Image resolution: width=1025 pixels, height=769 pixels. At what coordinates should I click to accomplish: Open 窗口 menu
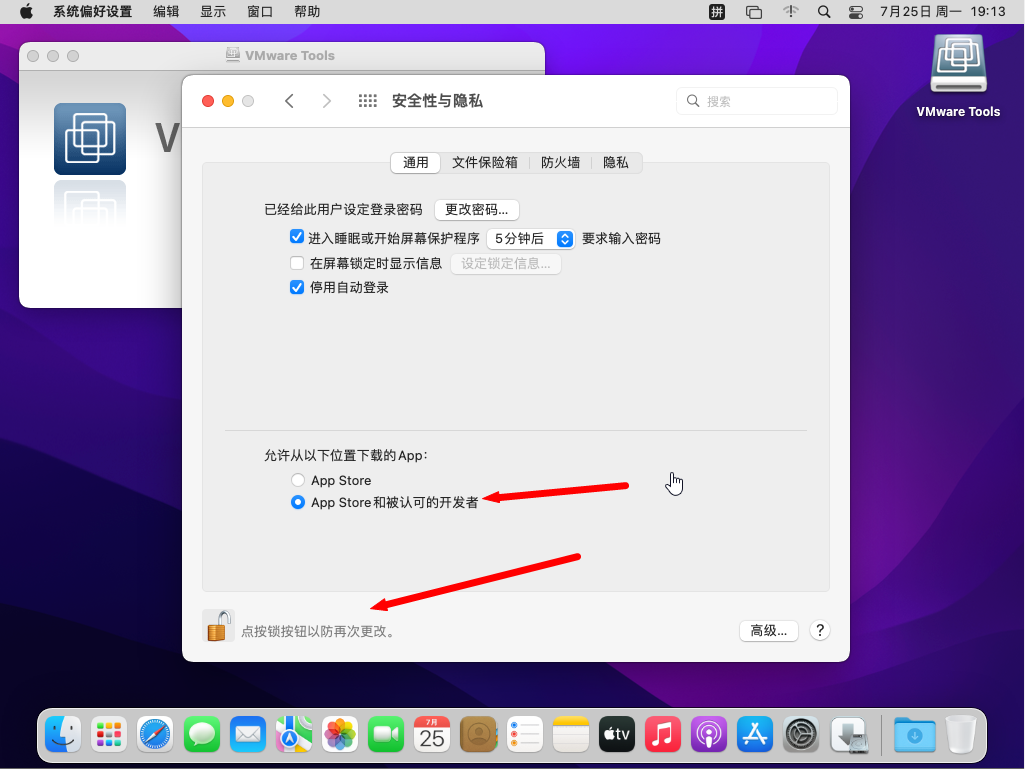260,12
